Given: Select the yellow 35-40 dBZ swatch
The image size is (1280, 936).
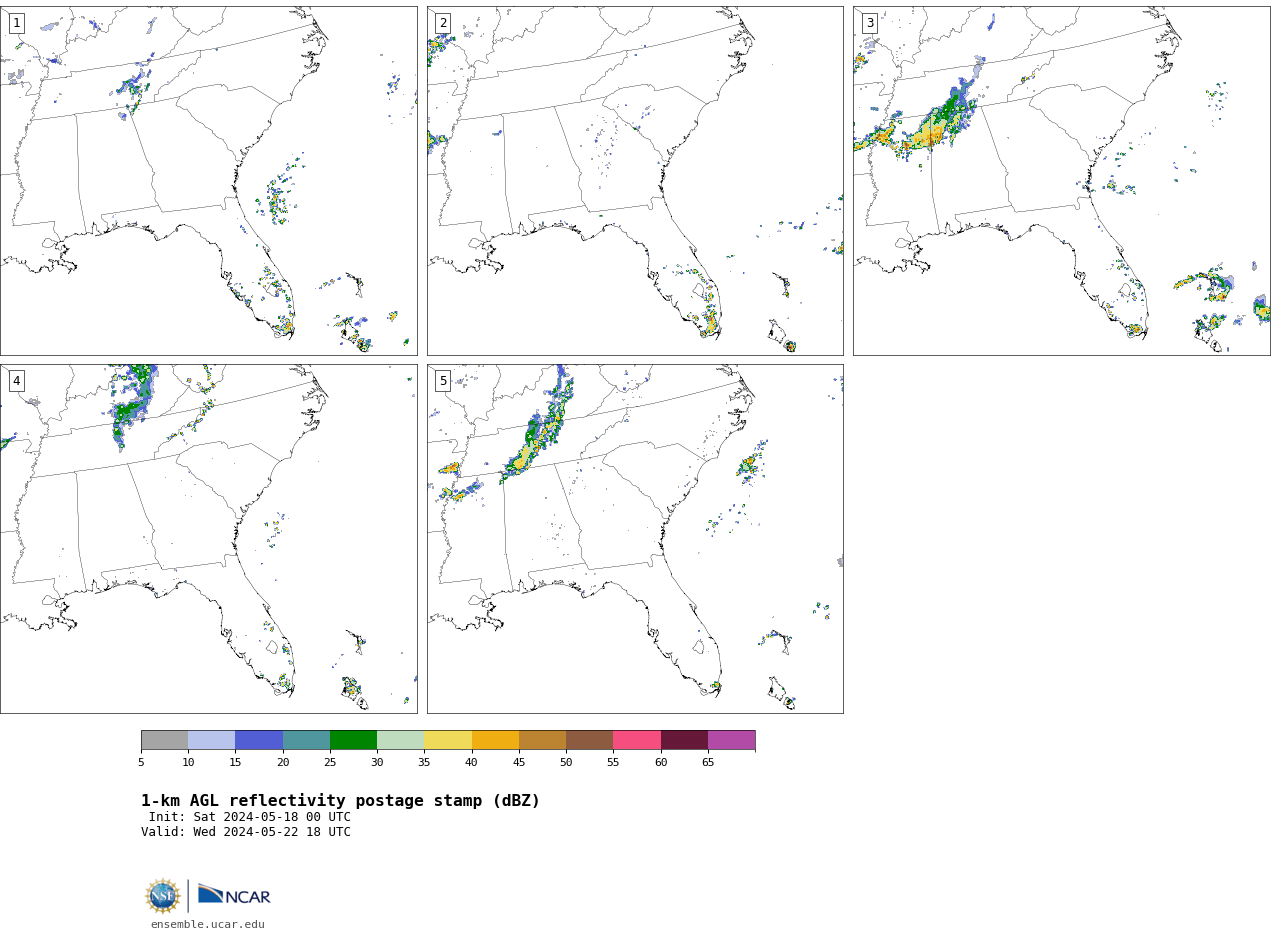Looking at the screenshot, I should 448,740.
